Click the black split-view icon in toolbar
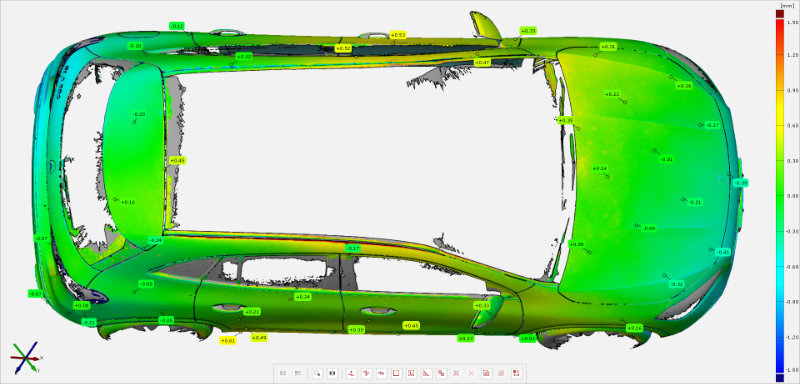800x384 pixels. [x=332, y=373]
